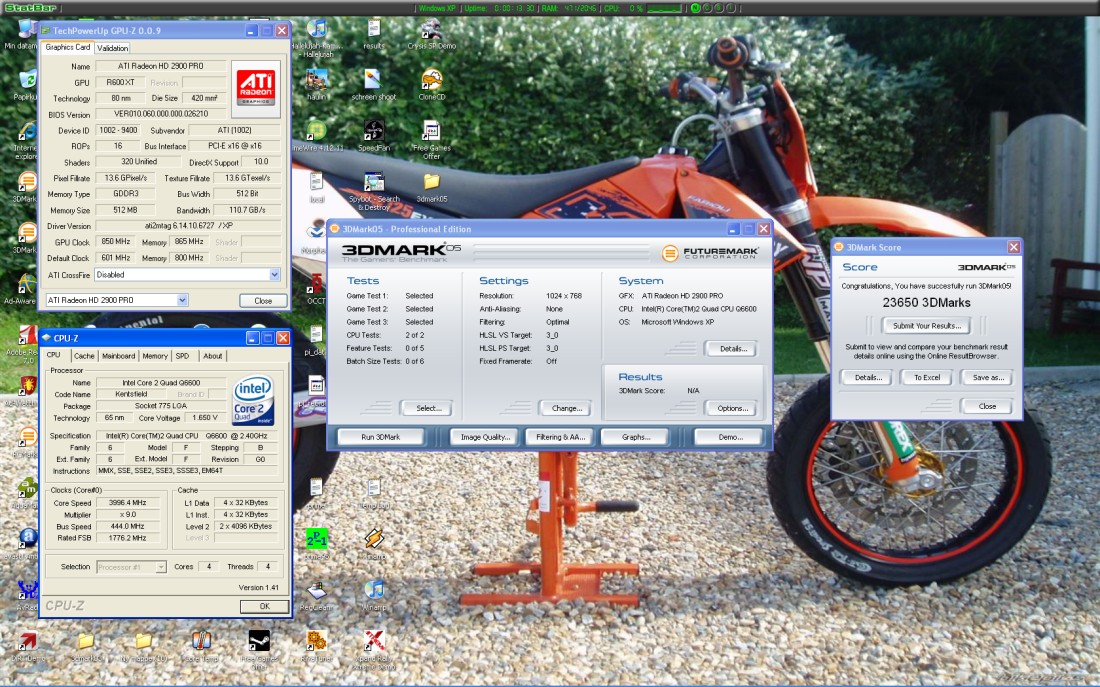Launch SpeedFan from the desktop
The height and width of the screenshot is (687, 1100).
(374, 135)
